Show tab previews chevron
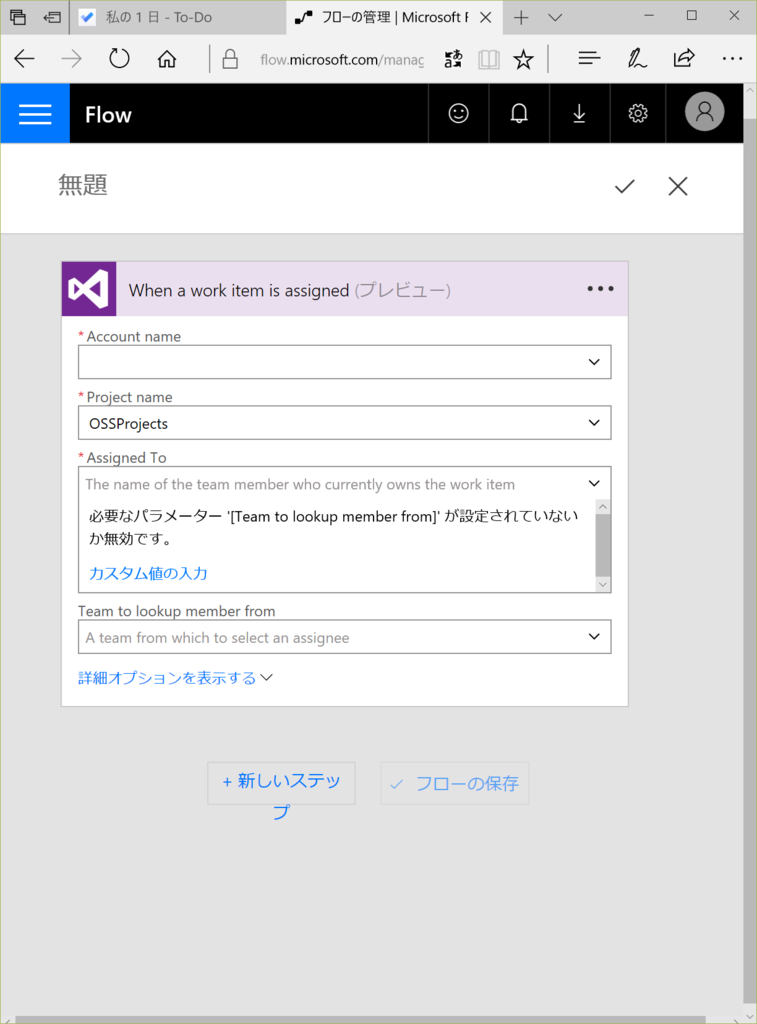This screenshot has height=1024, width=757. [x=555, y=18]
